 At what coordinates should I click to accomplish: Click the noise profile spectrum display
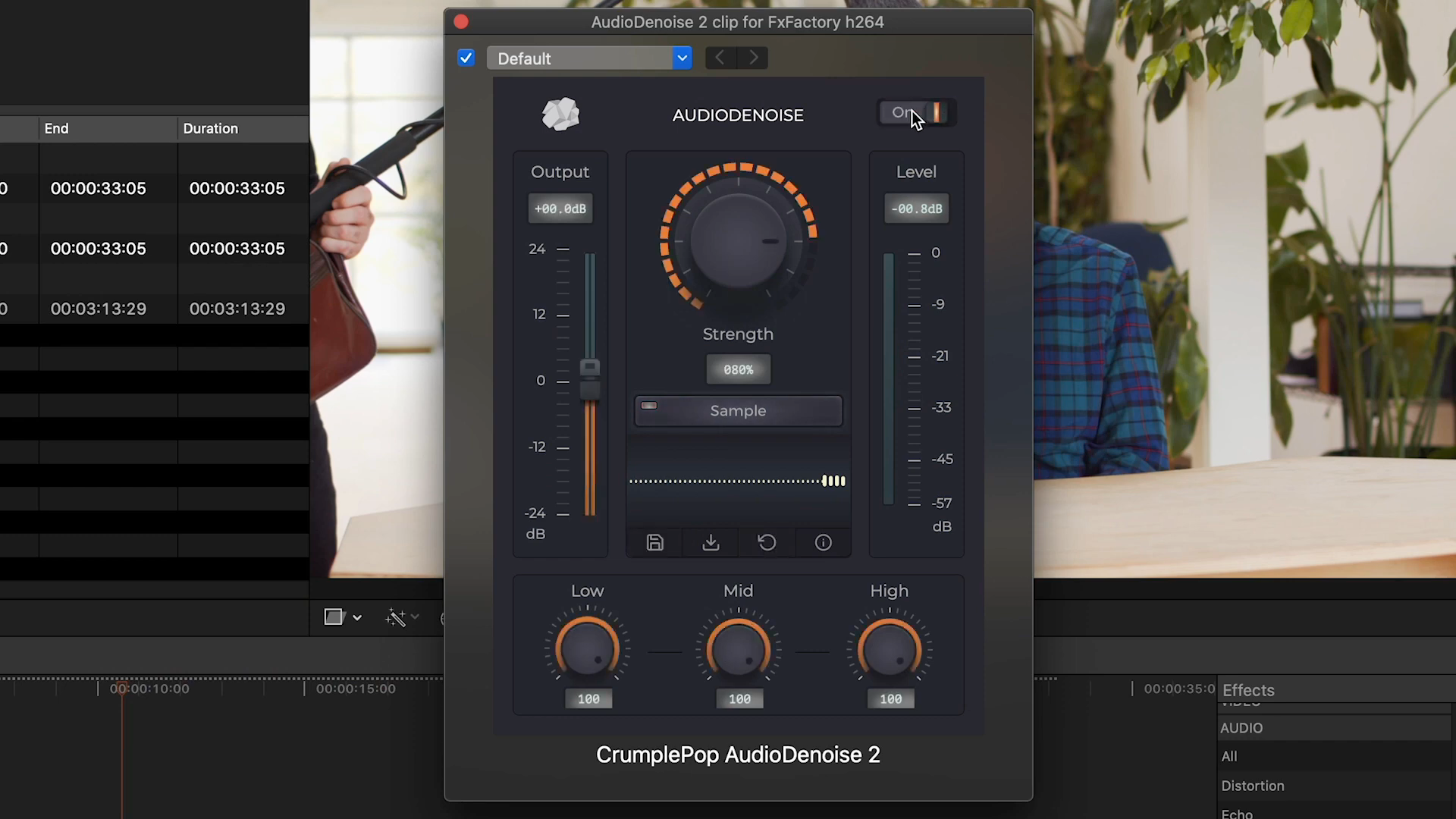tap(738, 480)
